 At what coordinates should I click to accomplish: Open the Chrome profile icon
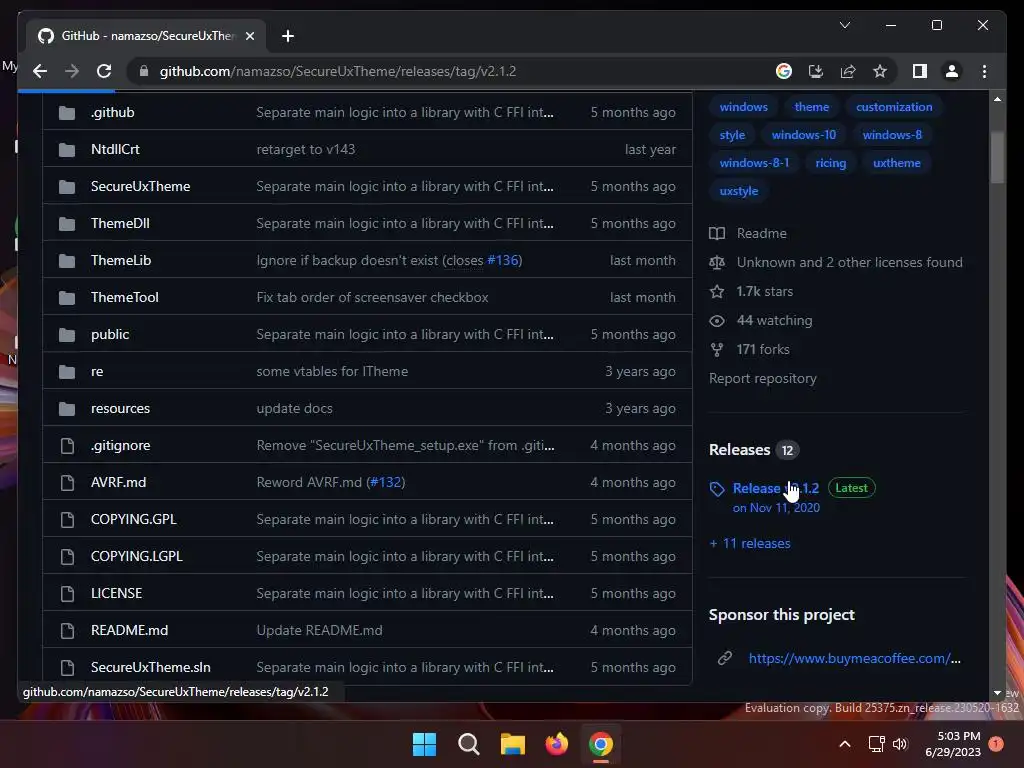952,71
